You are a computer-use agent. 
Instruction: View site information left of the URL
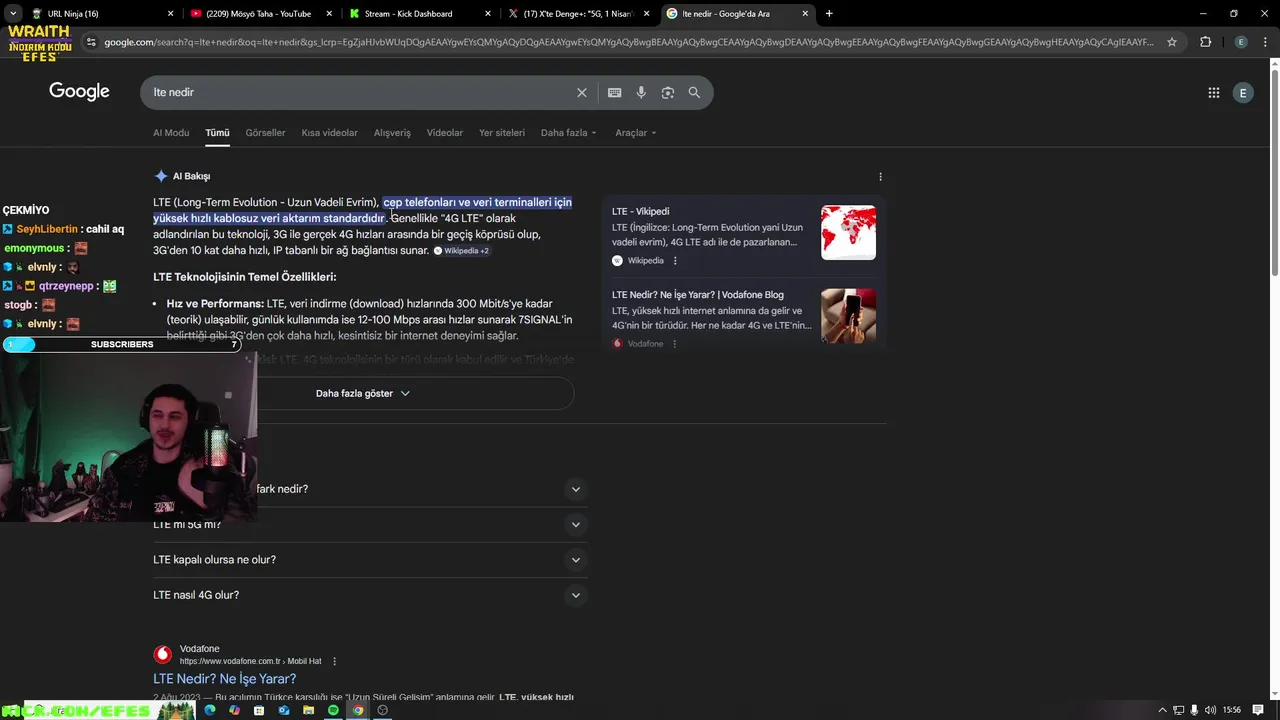tap(91, 42)
